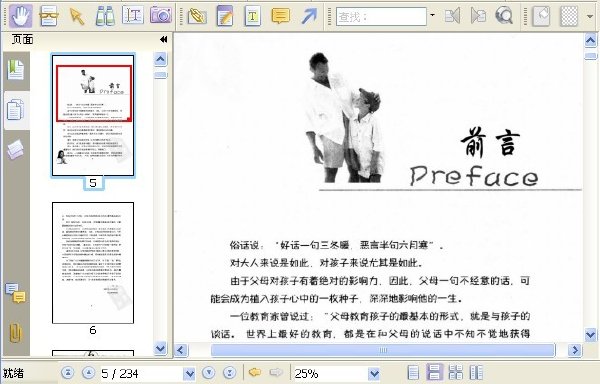Click the checkered grid toolbar icon
Viewport: 600px width, 384px height.
[x=569, y=16]
